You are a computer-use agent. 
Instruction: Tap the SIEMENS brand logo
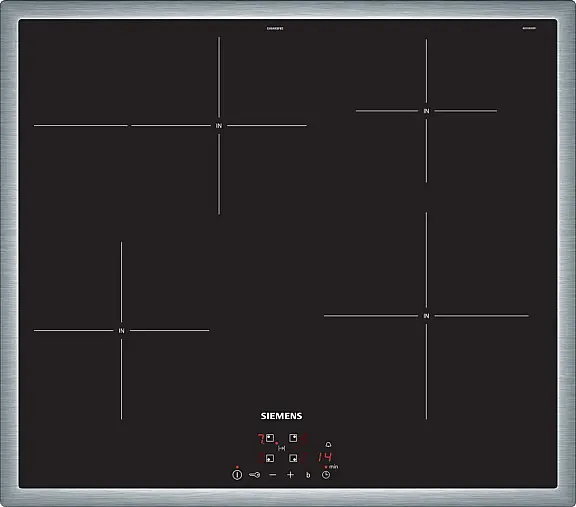[x=281, y=416]
